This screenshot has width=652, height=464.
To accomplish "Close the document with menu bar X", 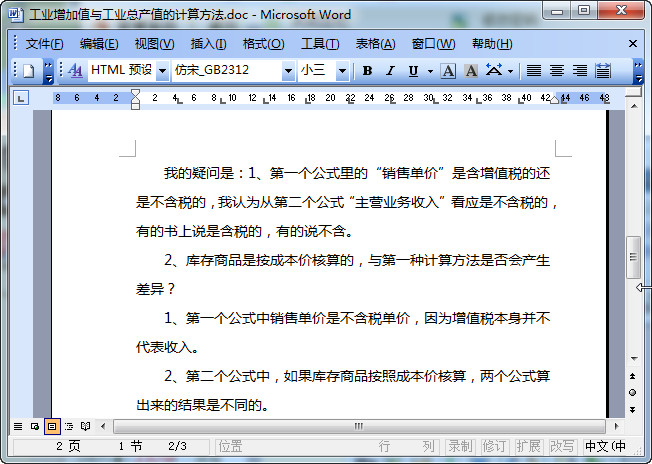I will (x=633, y=44).
